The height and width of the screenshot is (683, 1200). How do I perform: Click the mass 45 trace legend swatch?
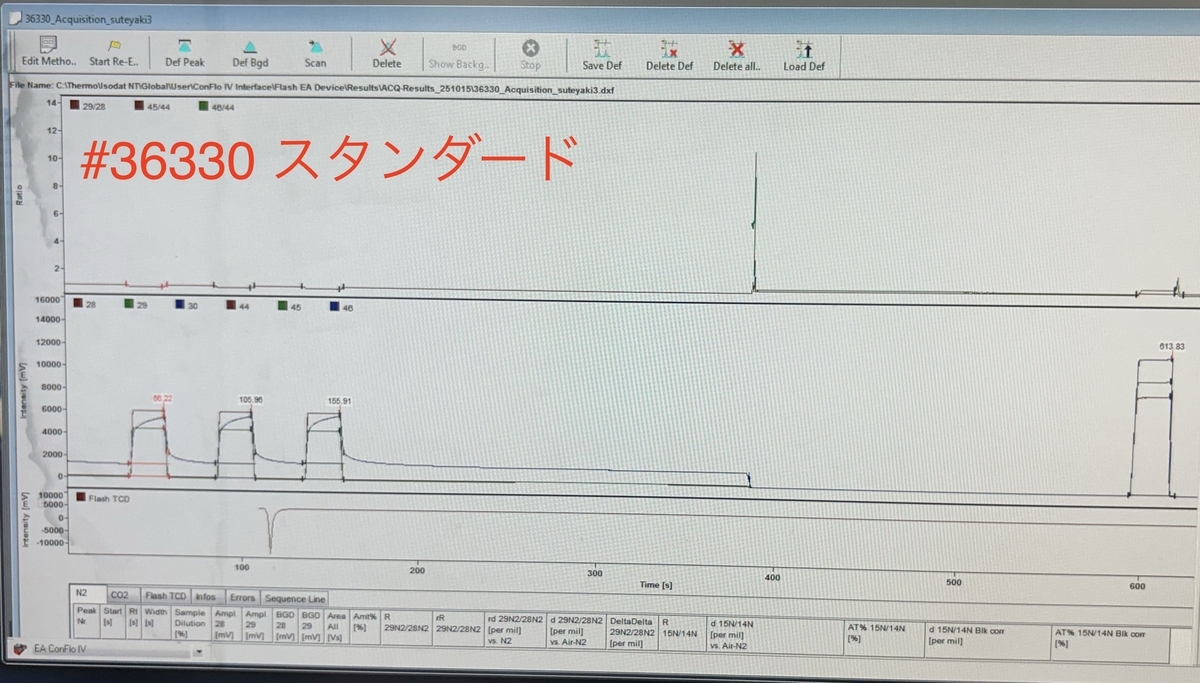point(282,306)
